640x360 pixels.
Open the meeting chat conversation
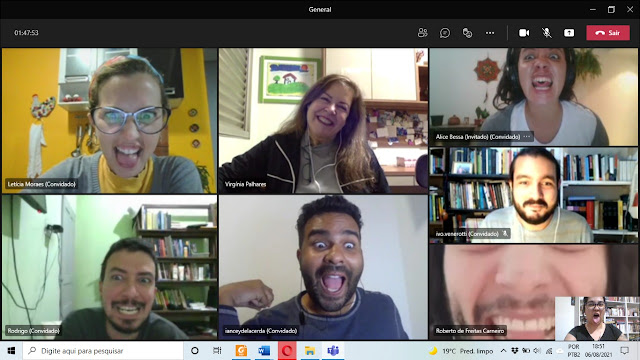(x=445, y=33)
